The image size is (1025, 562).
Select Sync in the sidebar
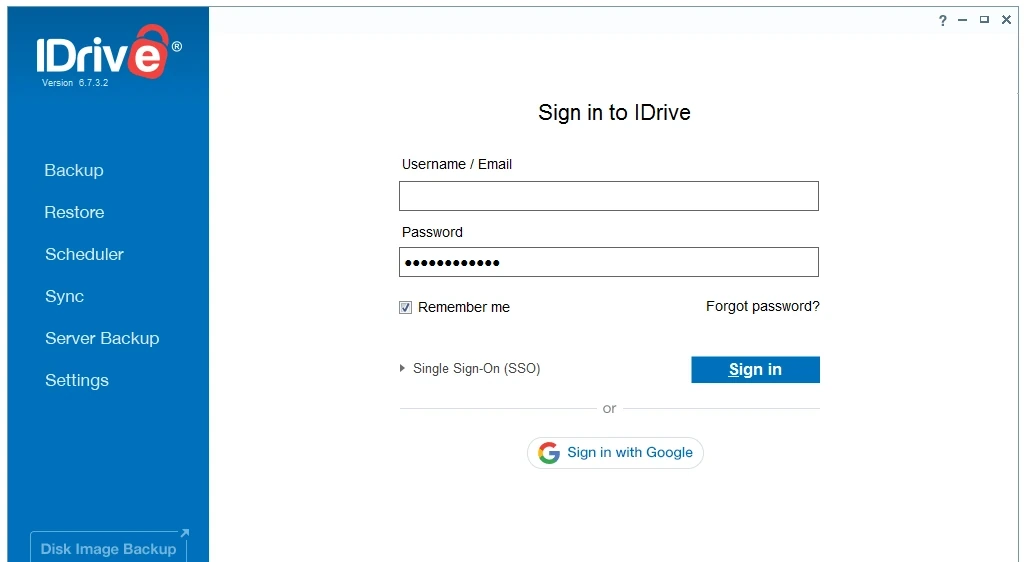[64, 296]
